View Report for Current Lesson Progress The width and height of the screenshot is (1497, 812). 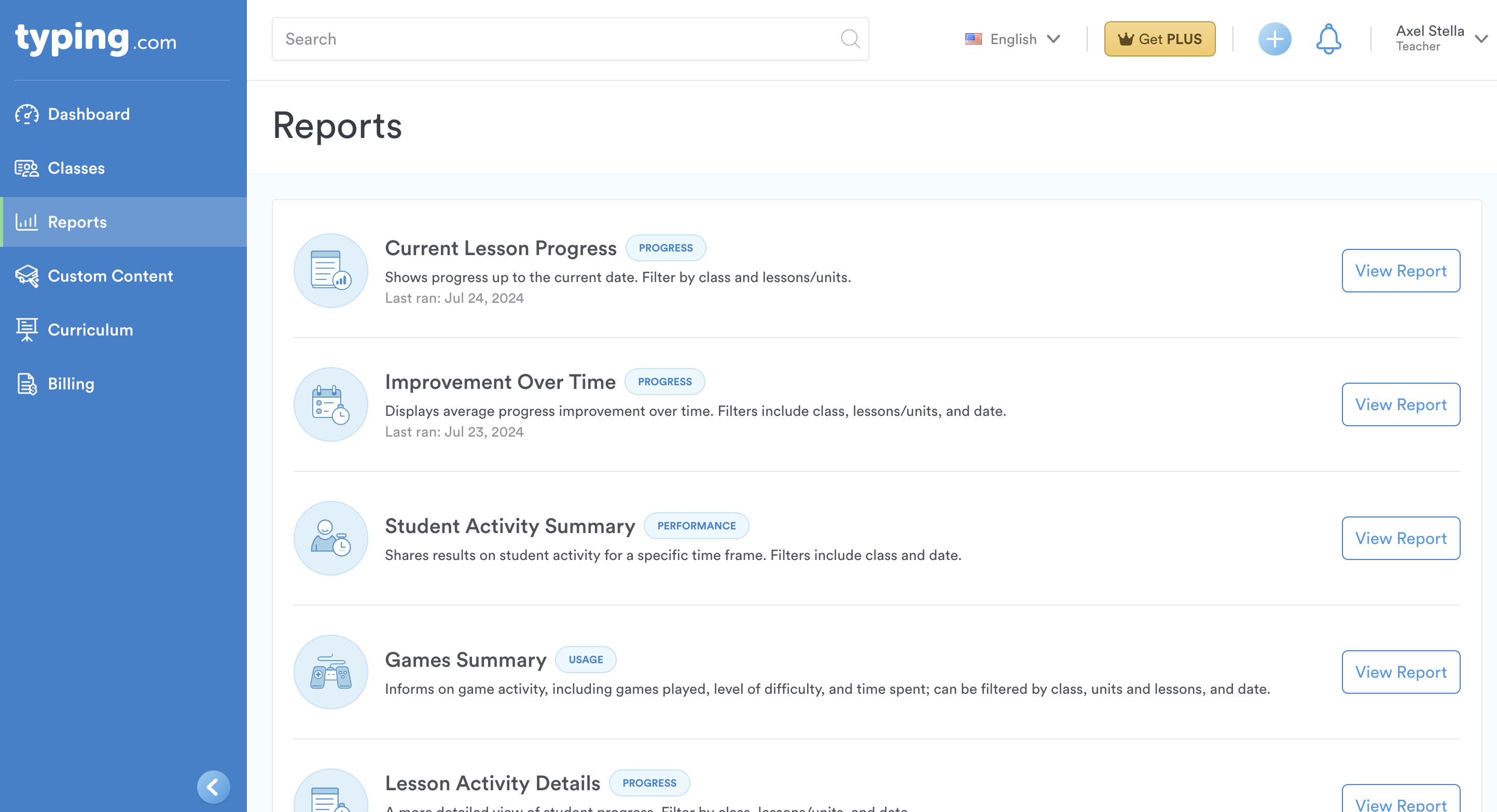point(1401,271)
